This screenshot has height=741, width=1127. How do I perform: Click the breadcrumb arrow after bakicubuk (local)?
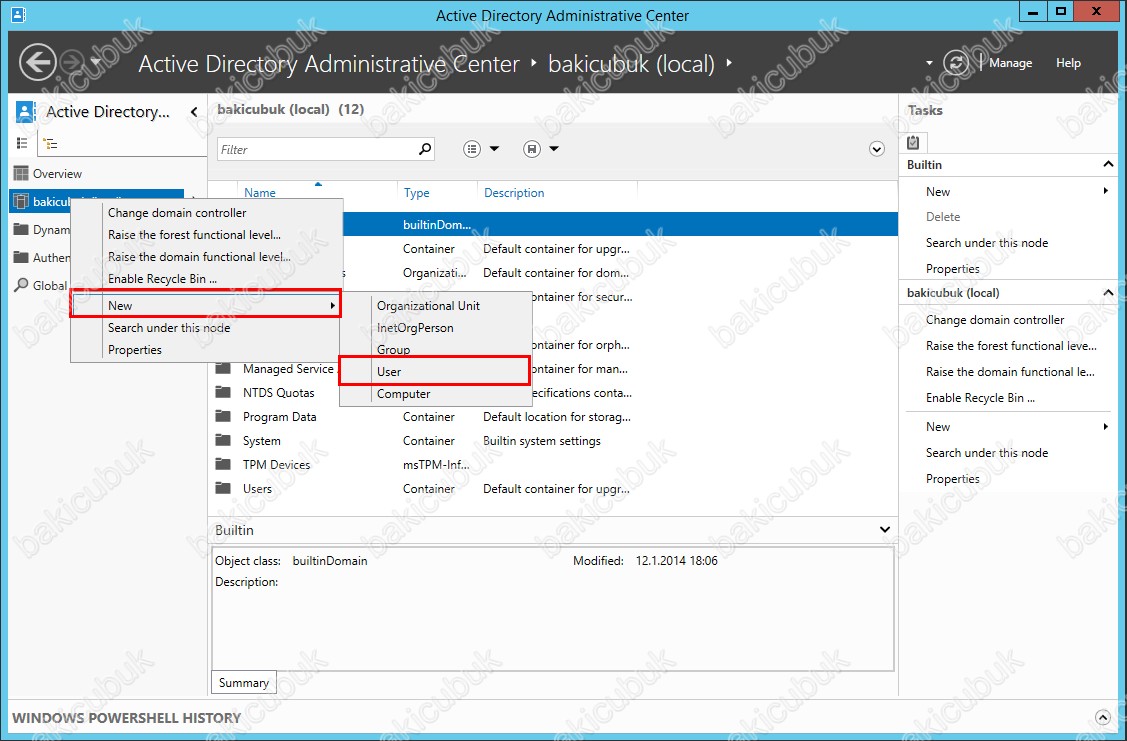729,63
